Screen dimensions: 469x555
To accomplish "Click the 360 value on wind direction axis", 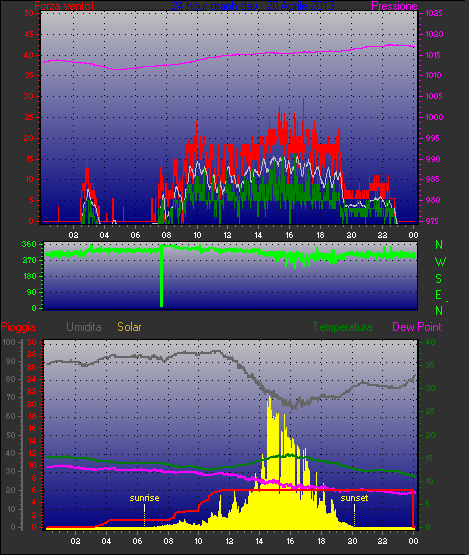I will point(29,244).
